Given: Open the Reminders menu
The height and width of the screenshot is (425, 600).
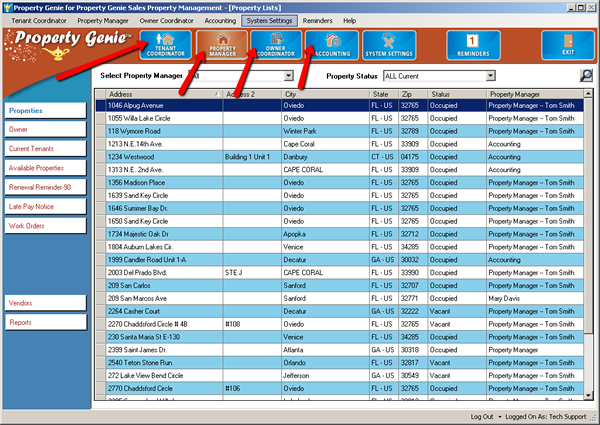Looking at the screenshot, I should [318, 21].
